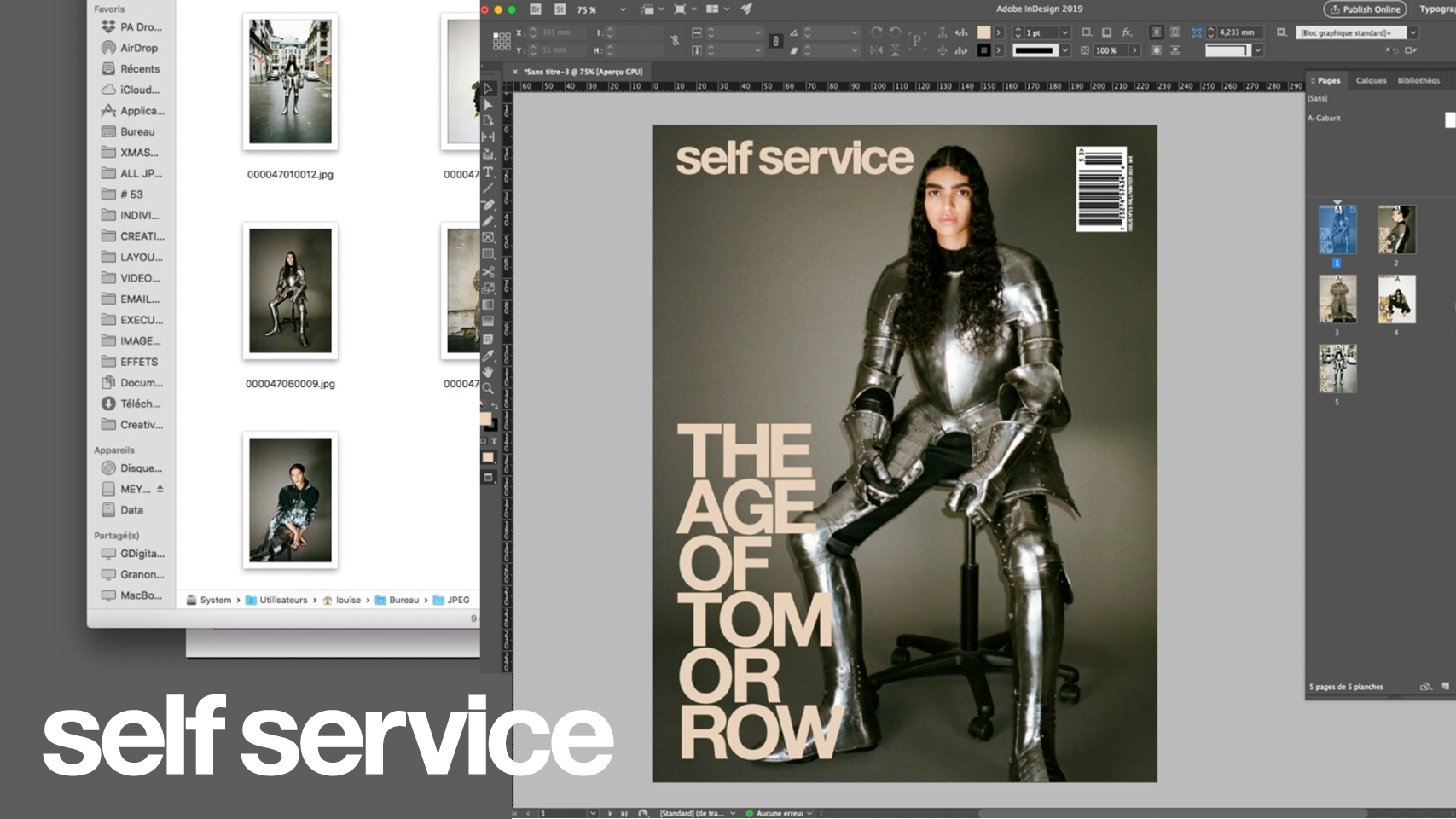Select the Scissors tool
The height and width of the screenshot is (819, 1456).
point(488,272)
